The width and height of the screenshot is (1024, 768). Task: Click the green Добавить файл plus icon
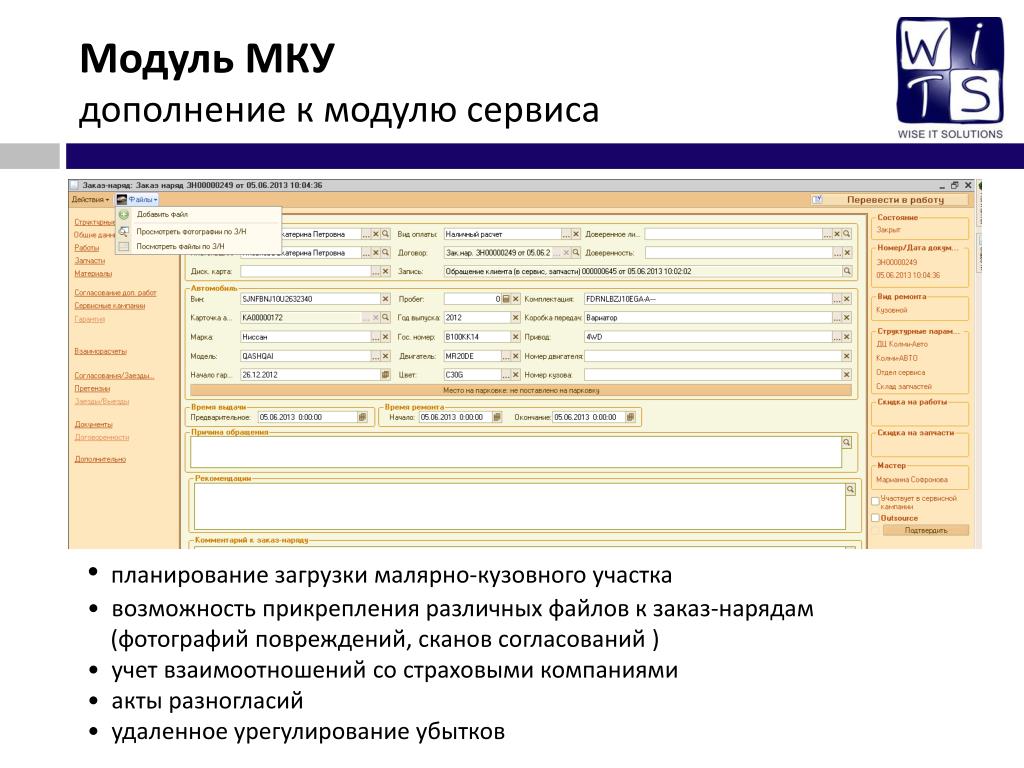(124, 214)
